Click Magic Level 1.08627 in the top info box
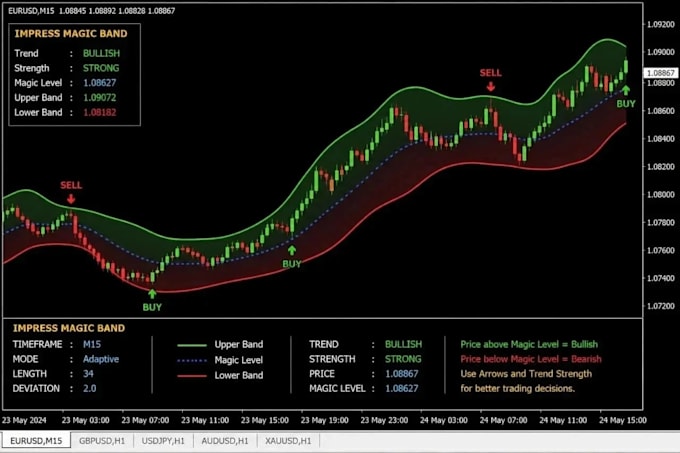 100,83
